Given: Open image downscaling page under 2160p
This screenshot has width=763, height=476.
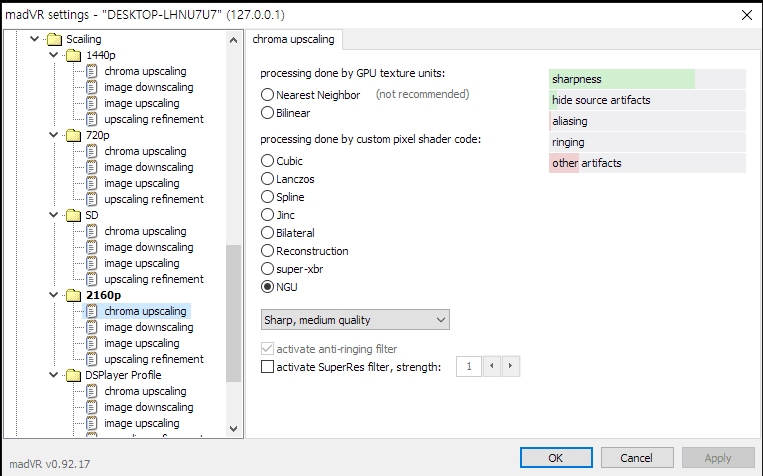Looking at the screenshot, I should tap(148, 327).
